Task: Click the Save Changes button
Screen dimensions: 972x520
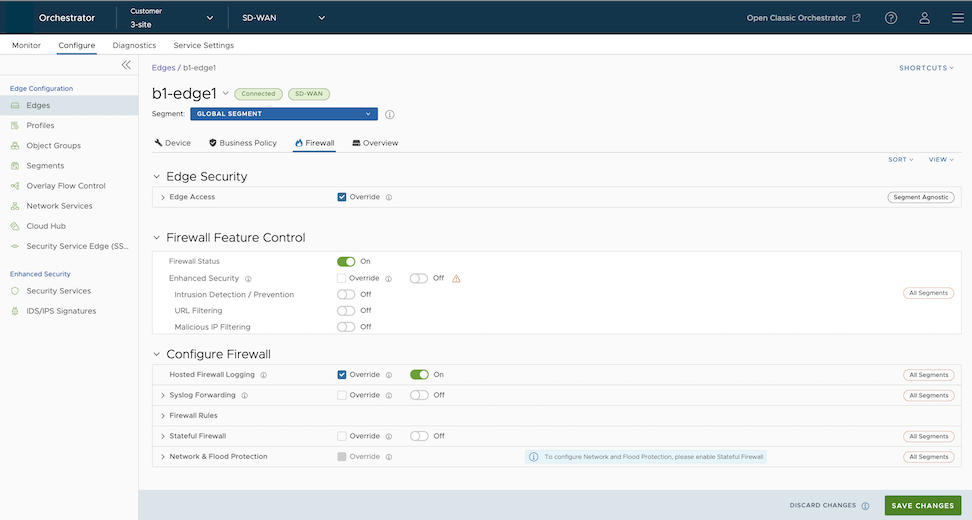Action: tap(922, 506)
